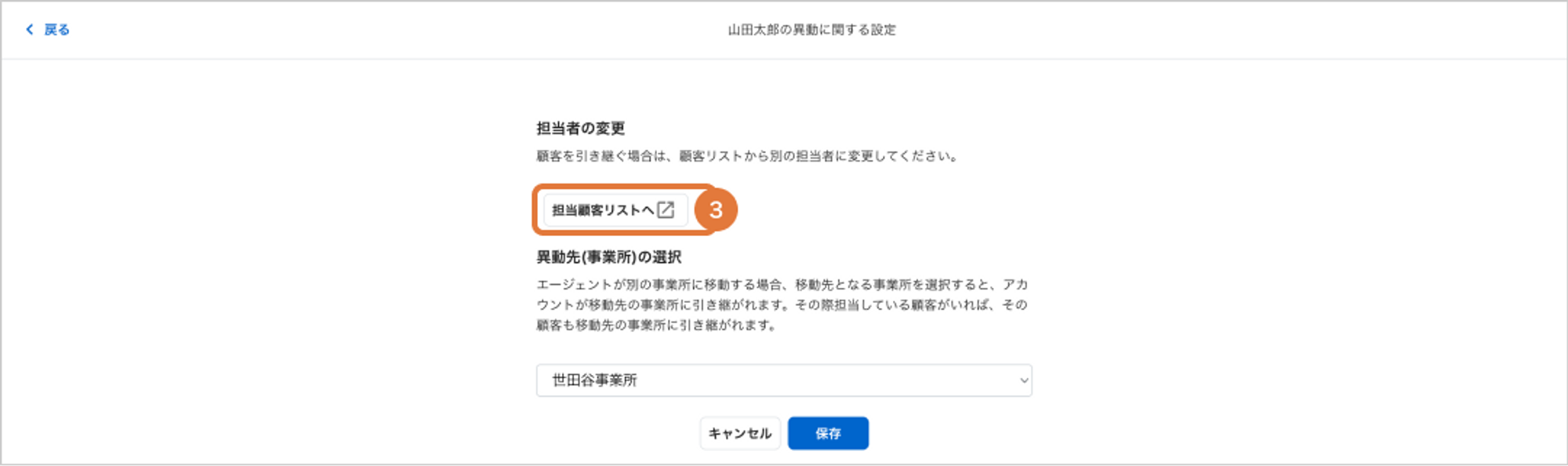Click the paragraph line starting エージェントが別の事業所
The height and width of the screenshot is (466, 1568).
[x=782, y=284]
